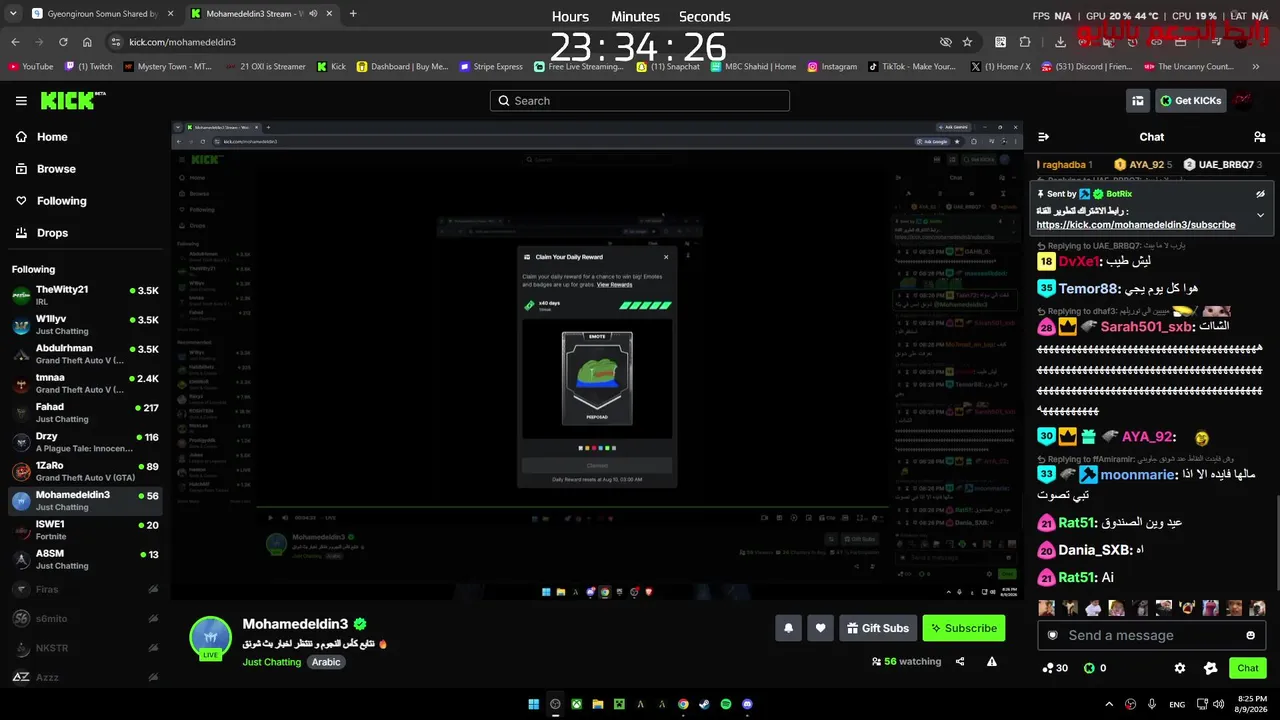
Task: Open the Instagram bookmark
Action: 832,67
